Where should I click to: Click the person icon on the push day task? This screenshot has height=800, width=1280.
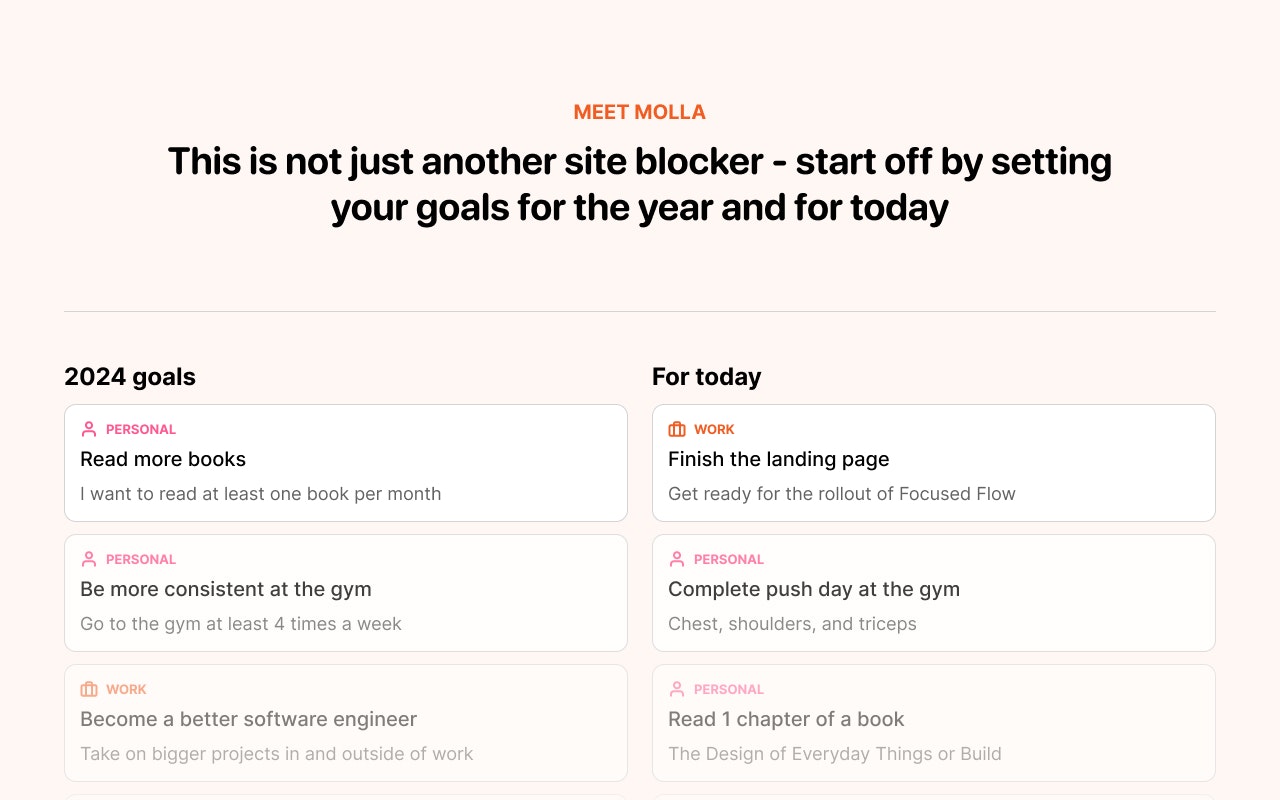677,559
